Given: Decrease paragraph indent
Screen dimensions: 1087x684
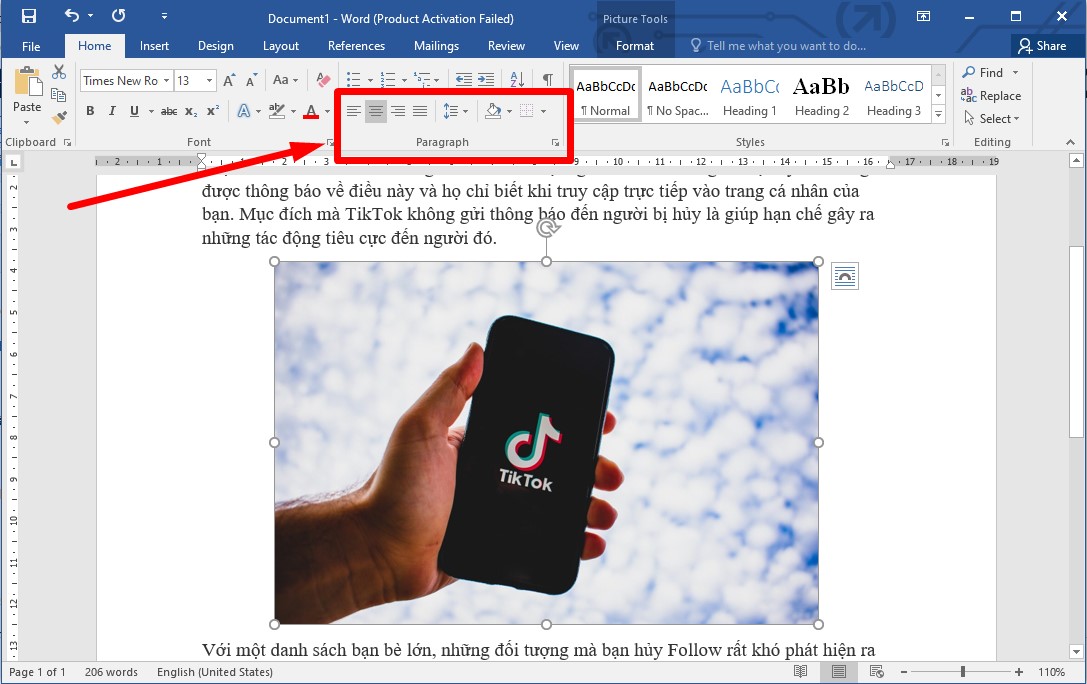Looking at the screenshot, I should (464, 80).
